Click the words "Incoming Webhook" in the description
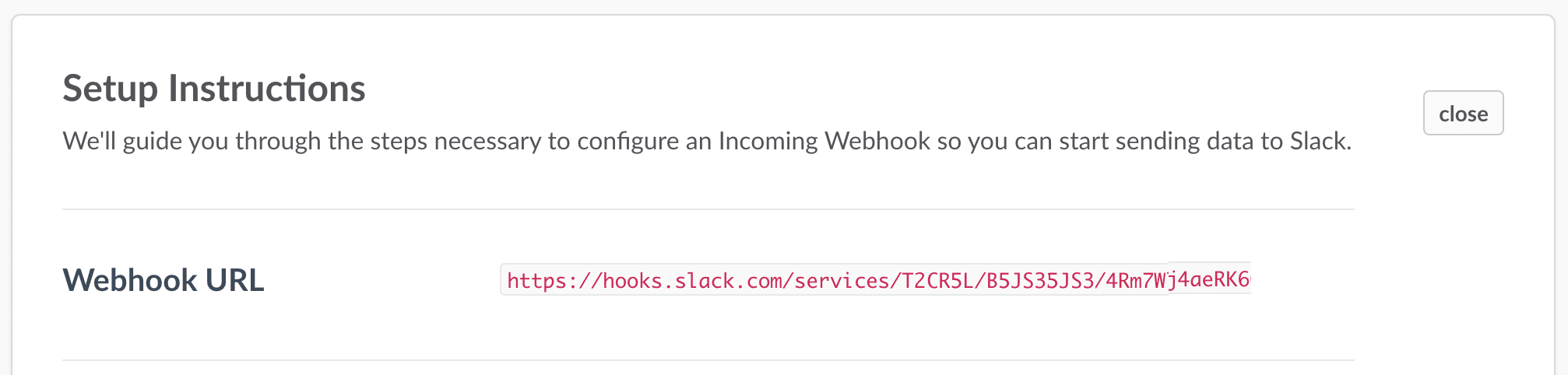The height and width of the screenshot is (375, 1568). click(x=824, y=141)
